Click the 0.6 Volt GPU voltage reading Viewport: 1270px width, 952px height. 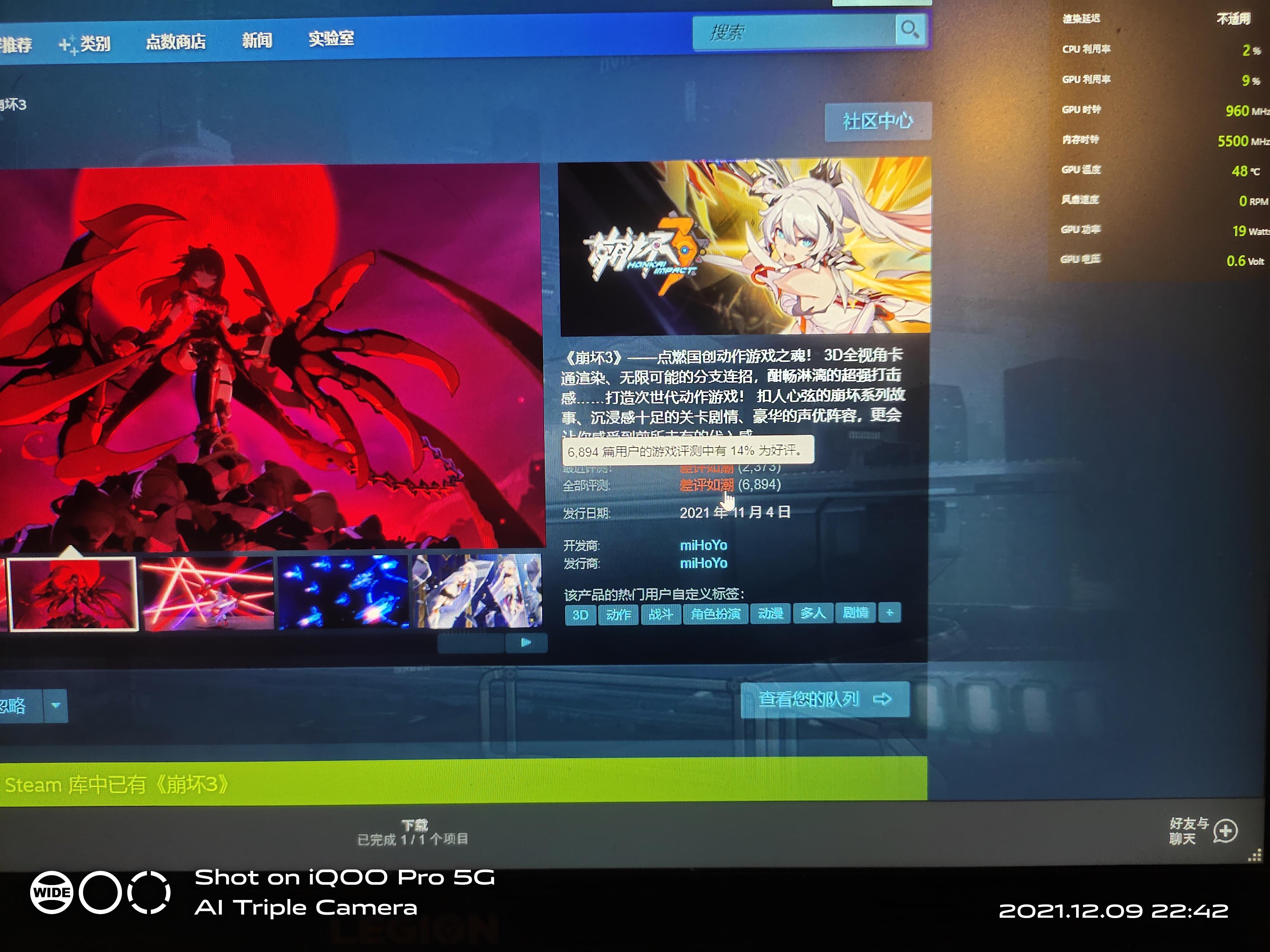point(1245,261)
